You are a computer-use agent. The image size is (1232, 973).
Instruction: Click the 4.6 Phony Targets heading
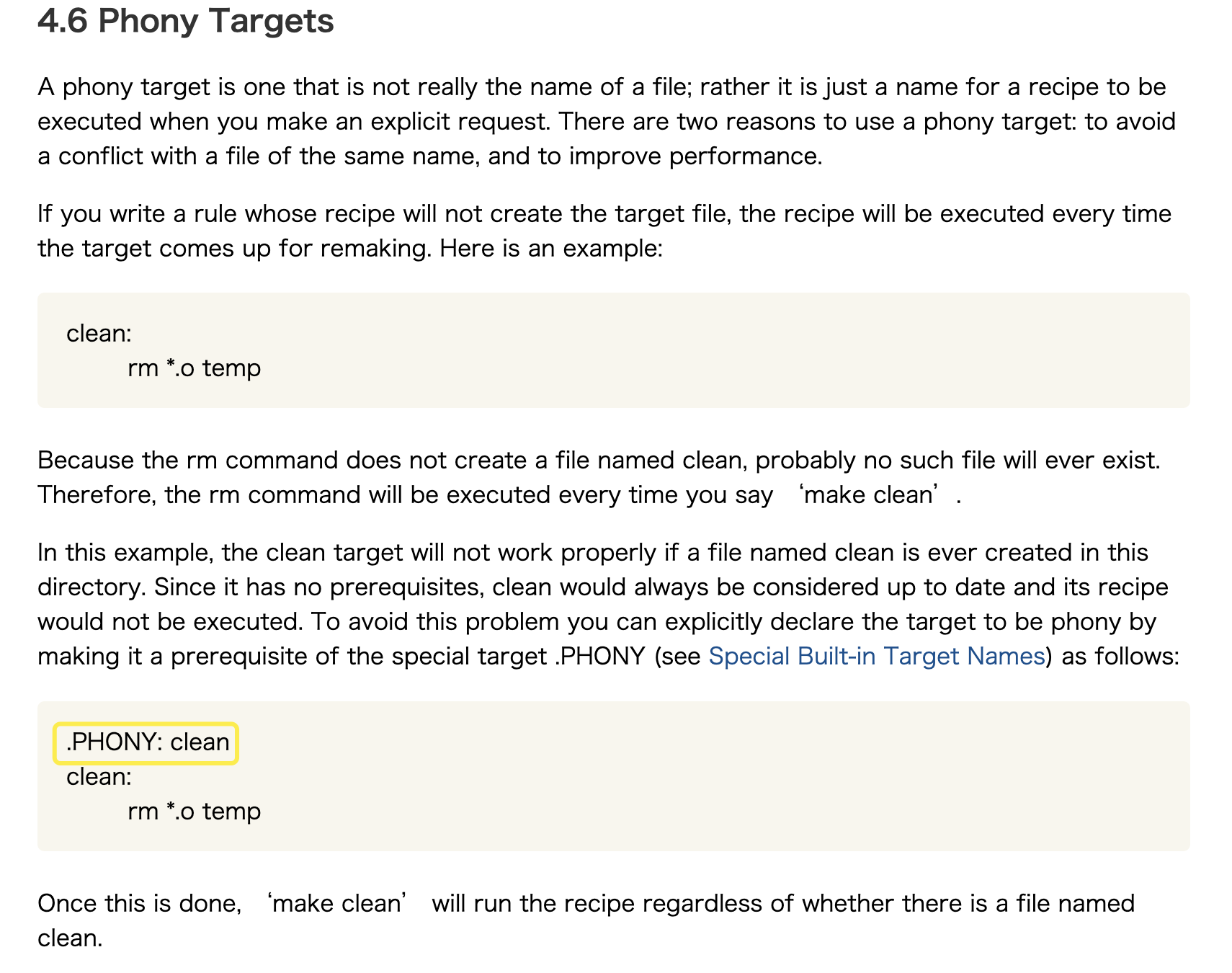186,21
